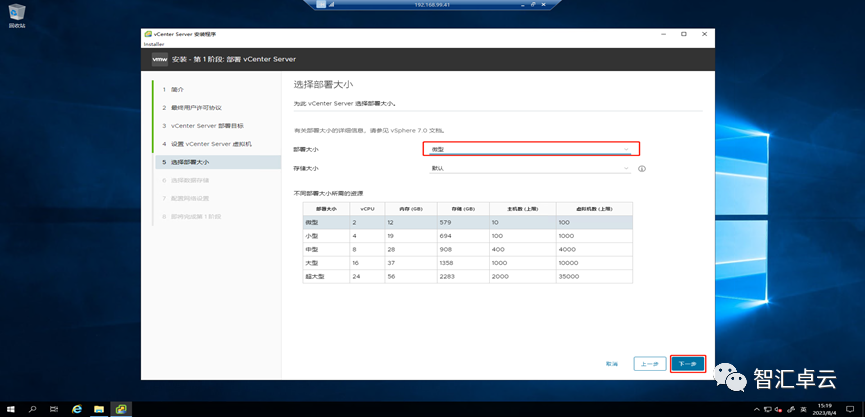Screen dimensions: 865x417
Task: Go to step 4 设置 vCenter Server 虚拟机
Action: coord(207,144)
